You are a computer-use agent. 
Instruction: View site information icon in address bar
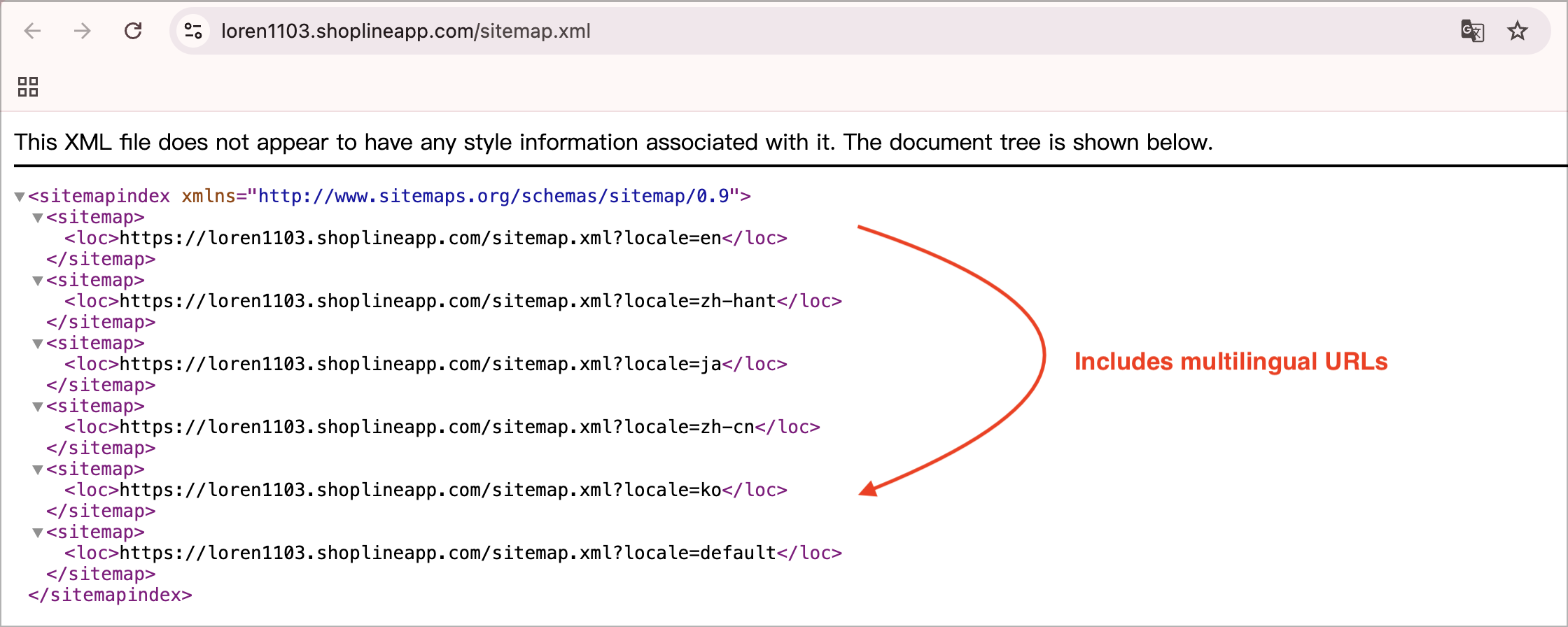tap(192, 31)
